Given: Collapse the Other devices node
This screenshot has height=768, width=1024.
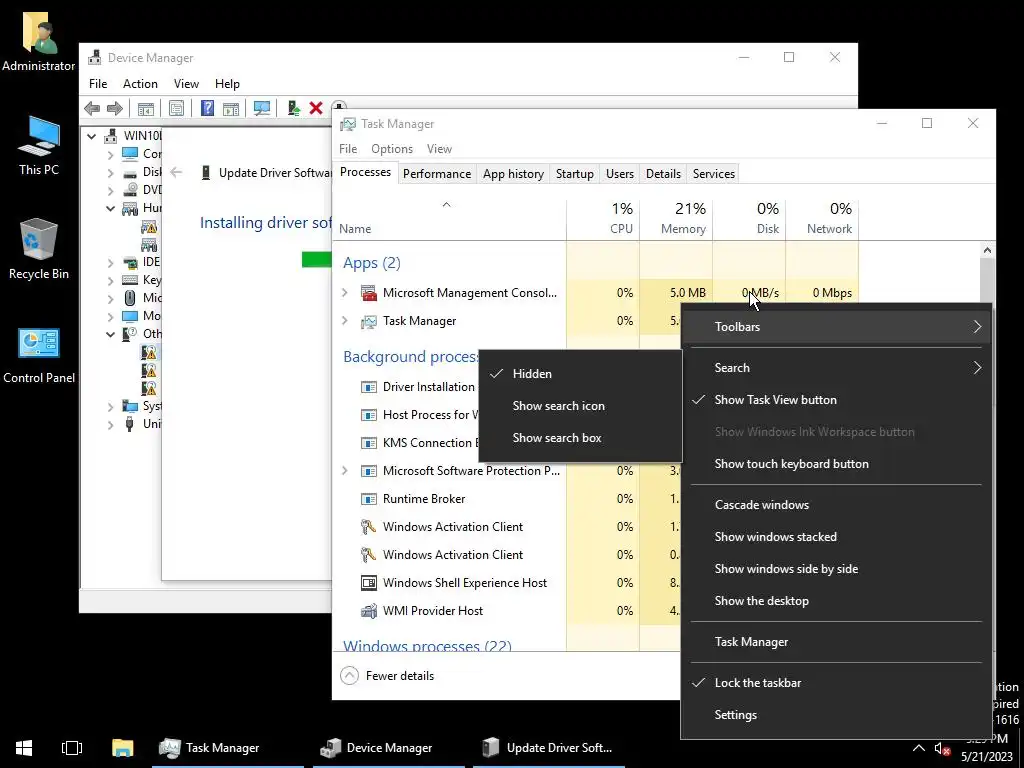Looking at the screenshot, I should [x=110, y=334].
